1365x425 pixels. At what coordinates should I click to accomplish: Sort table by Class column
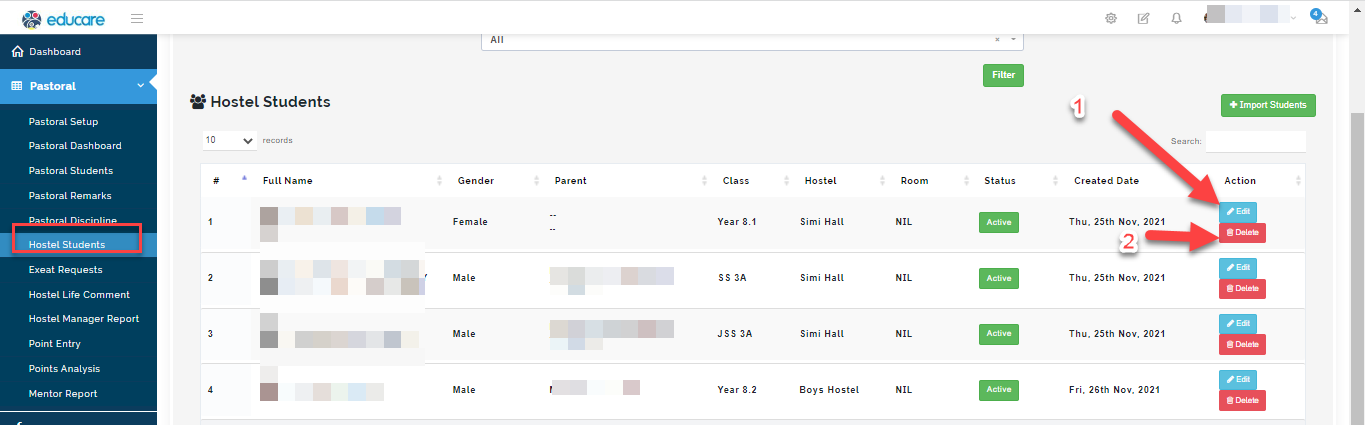pos(752,181)
